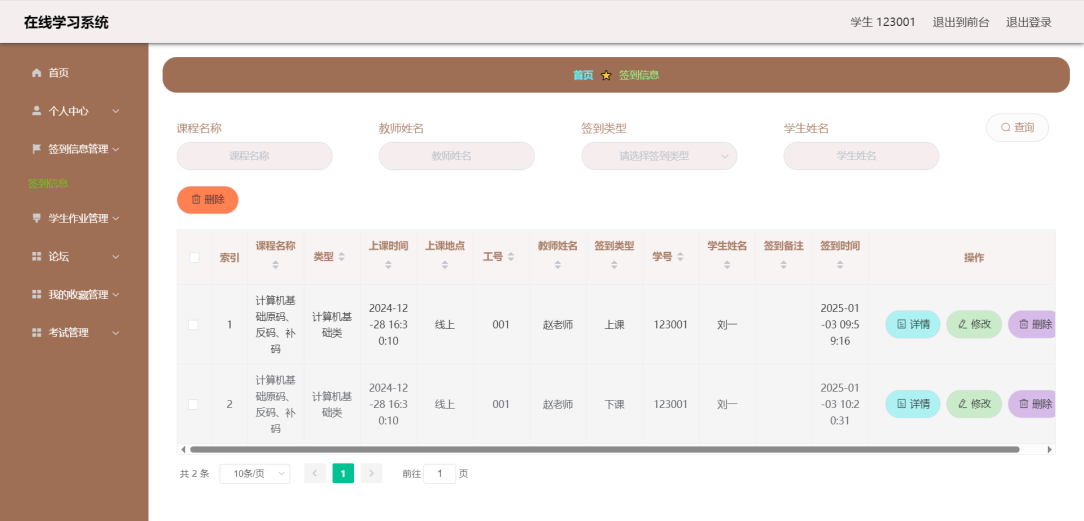Click the 查询 search button
The width and height of the screenshot is (1084, 521).
[1017, 128]
